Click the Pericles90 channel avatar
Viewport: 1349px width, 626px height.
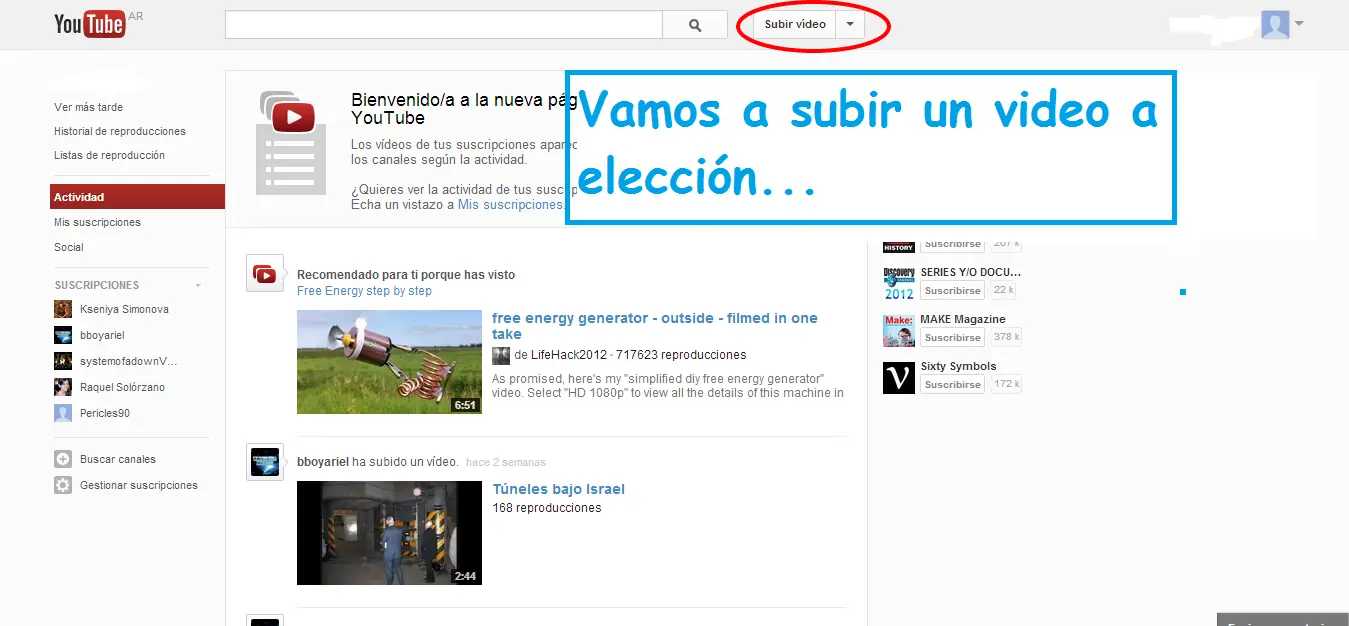click(63, 413)
